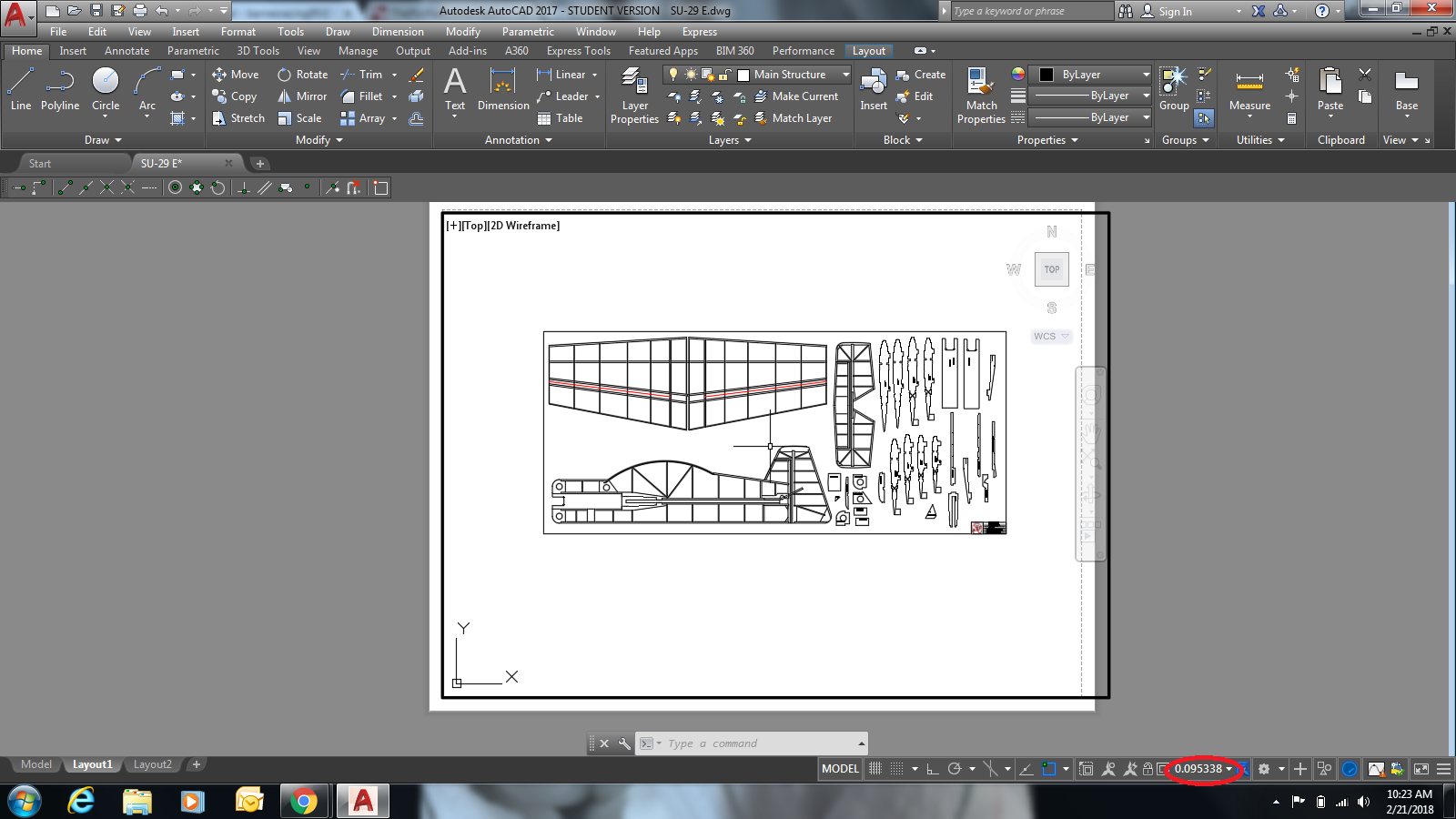This screenshot has width=1456, height=819.
Task: Activate the Copy command
Action: pyautogui.click(x=235, y=96)
